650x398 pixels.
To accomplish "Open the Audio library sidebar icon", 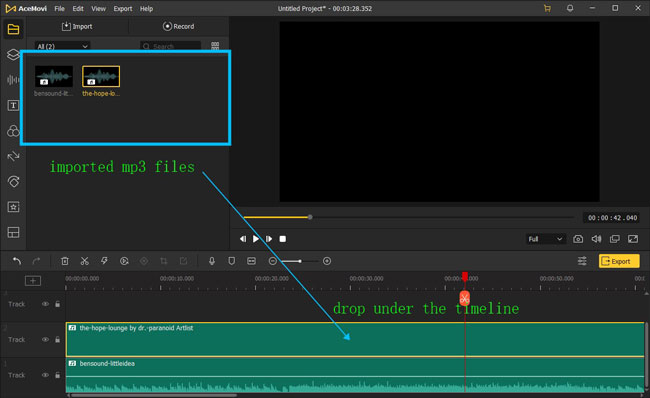I will pos(13,80).
